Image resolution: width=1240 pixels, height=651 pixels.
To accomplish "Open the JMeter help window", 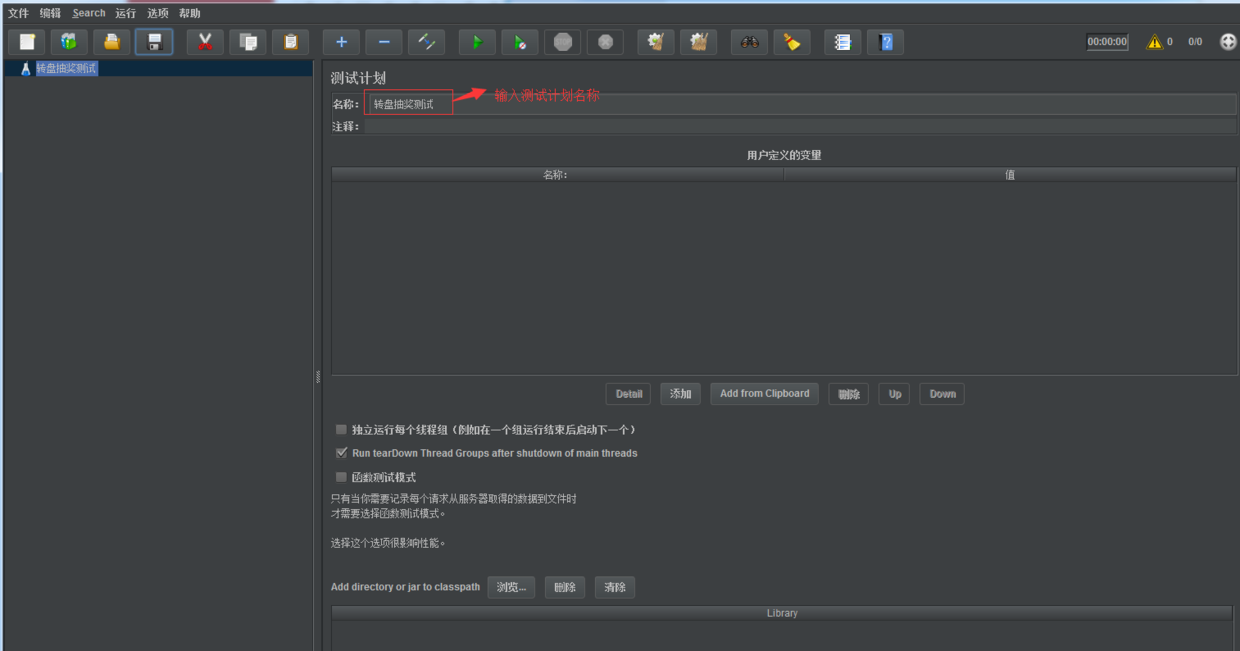I will point(885,41).
